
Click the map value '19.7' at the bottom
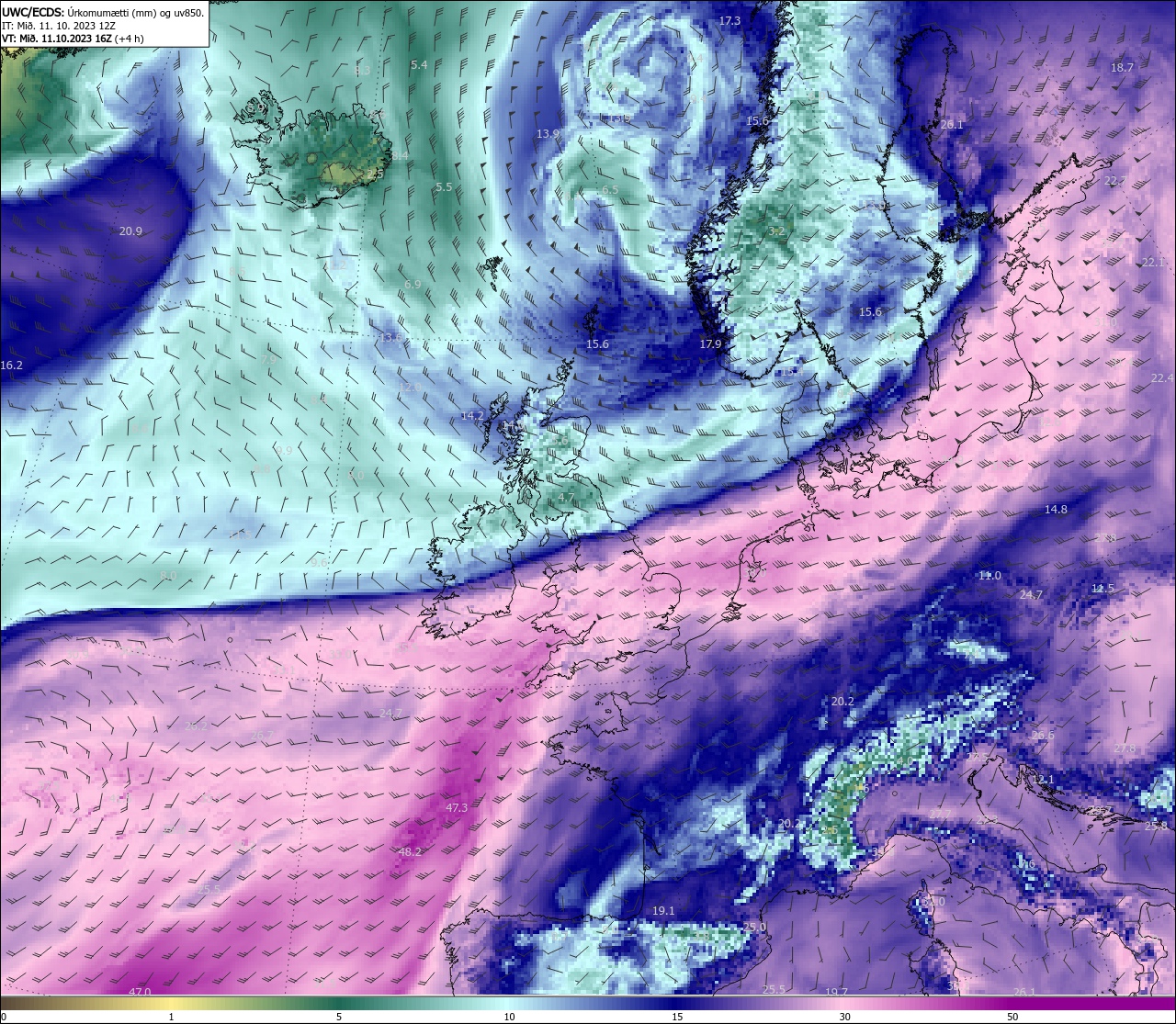(x=836, y=992)
